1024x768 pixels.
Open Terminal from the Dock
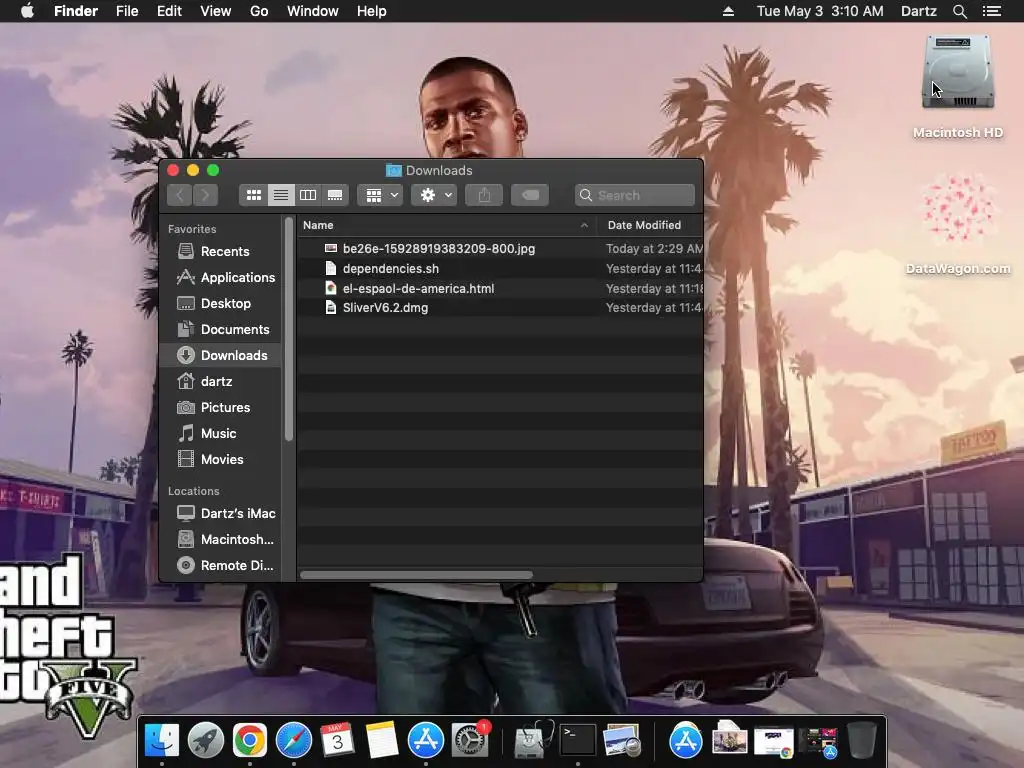coord(578,741)
